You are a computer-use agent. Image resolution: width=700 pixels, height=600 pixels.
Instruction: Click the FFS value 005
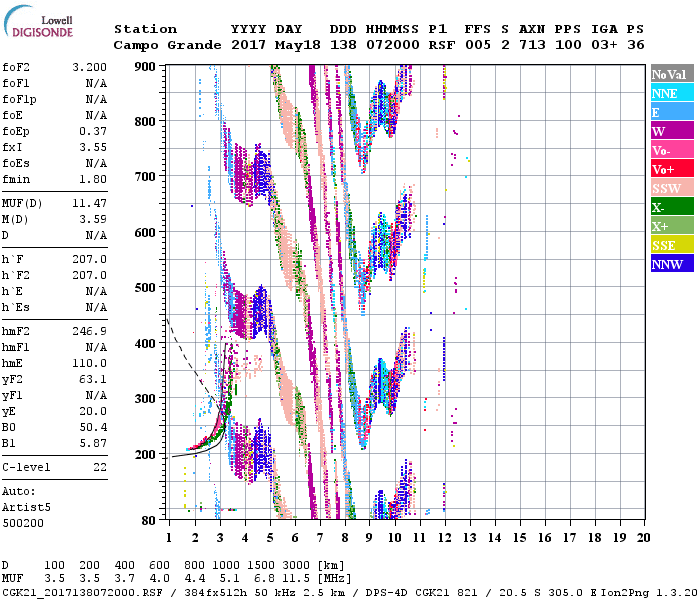pyautogui.click(x=478, y=45)
